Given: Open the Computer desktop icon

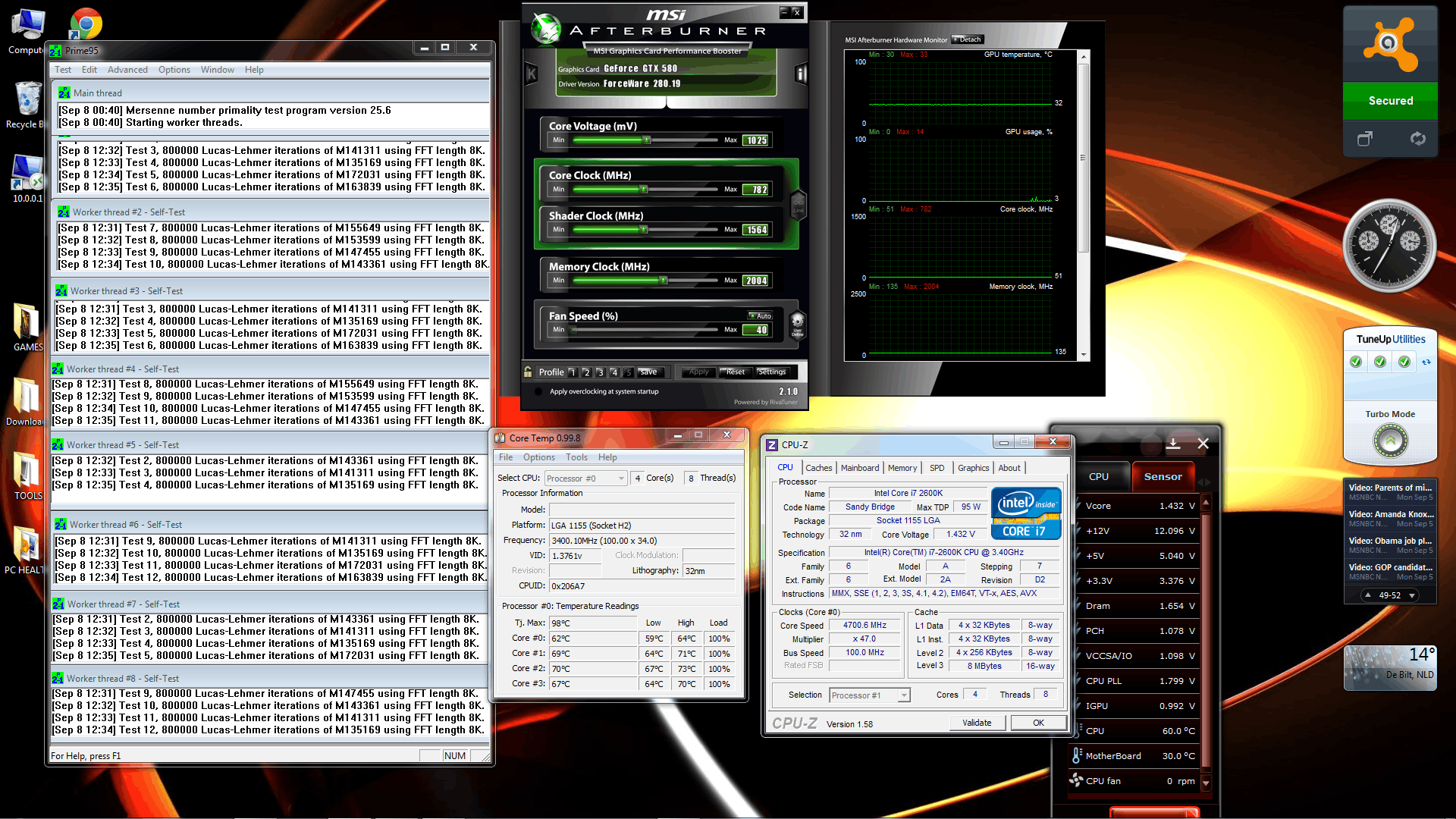Looking at the screenshot, I should pos(27,32).
